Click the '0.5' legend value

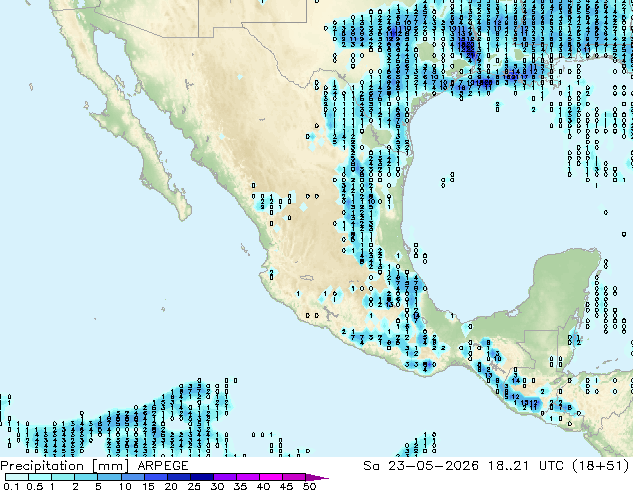[35, 486]
